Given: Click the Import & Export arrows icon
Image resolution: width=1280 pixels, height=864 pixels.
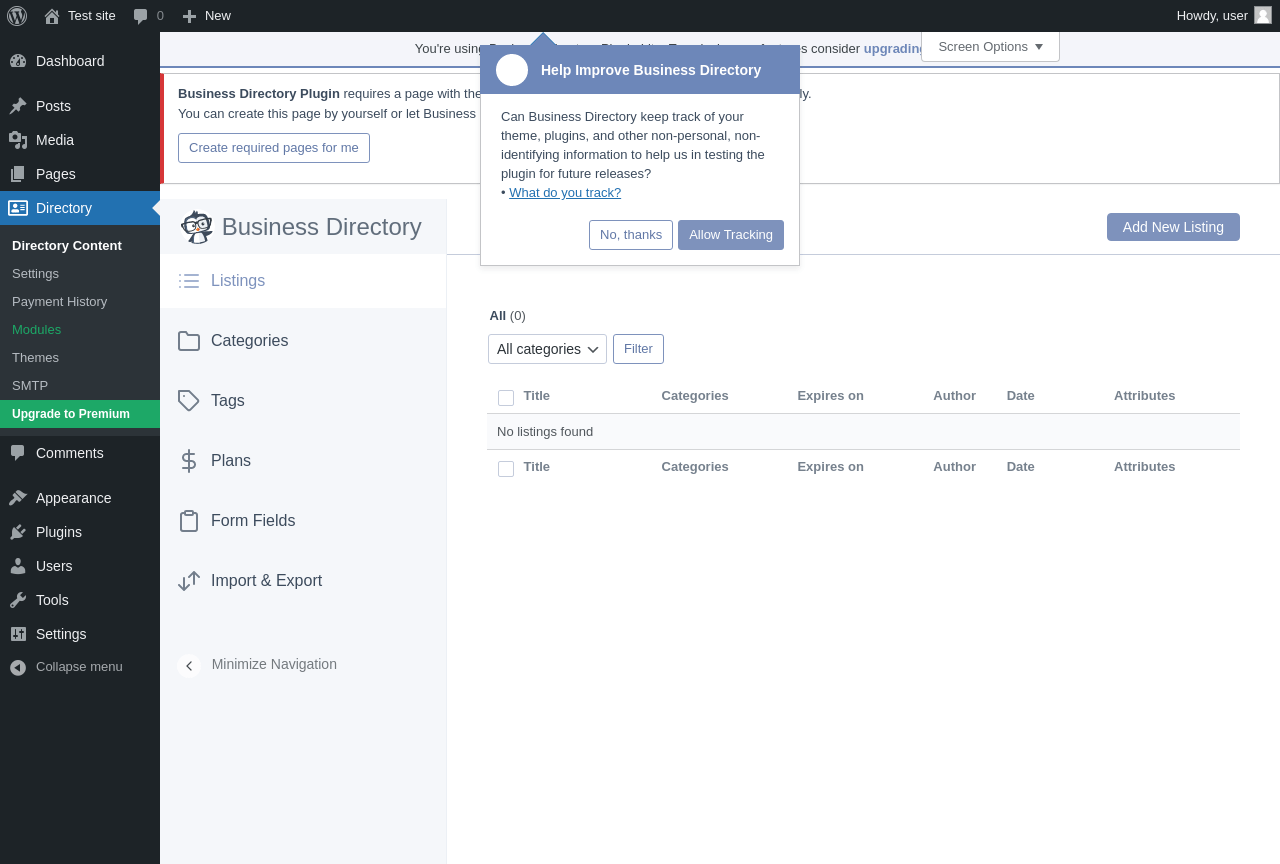Looking at the screenshot, I should coord(189,581).
